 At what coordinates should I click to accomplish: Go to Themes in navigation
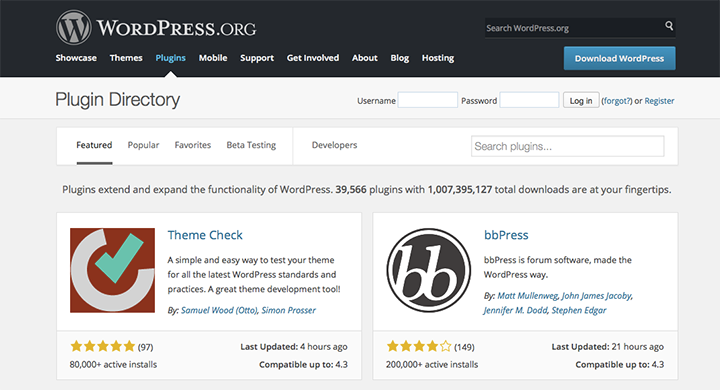tap(126, 58)
